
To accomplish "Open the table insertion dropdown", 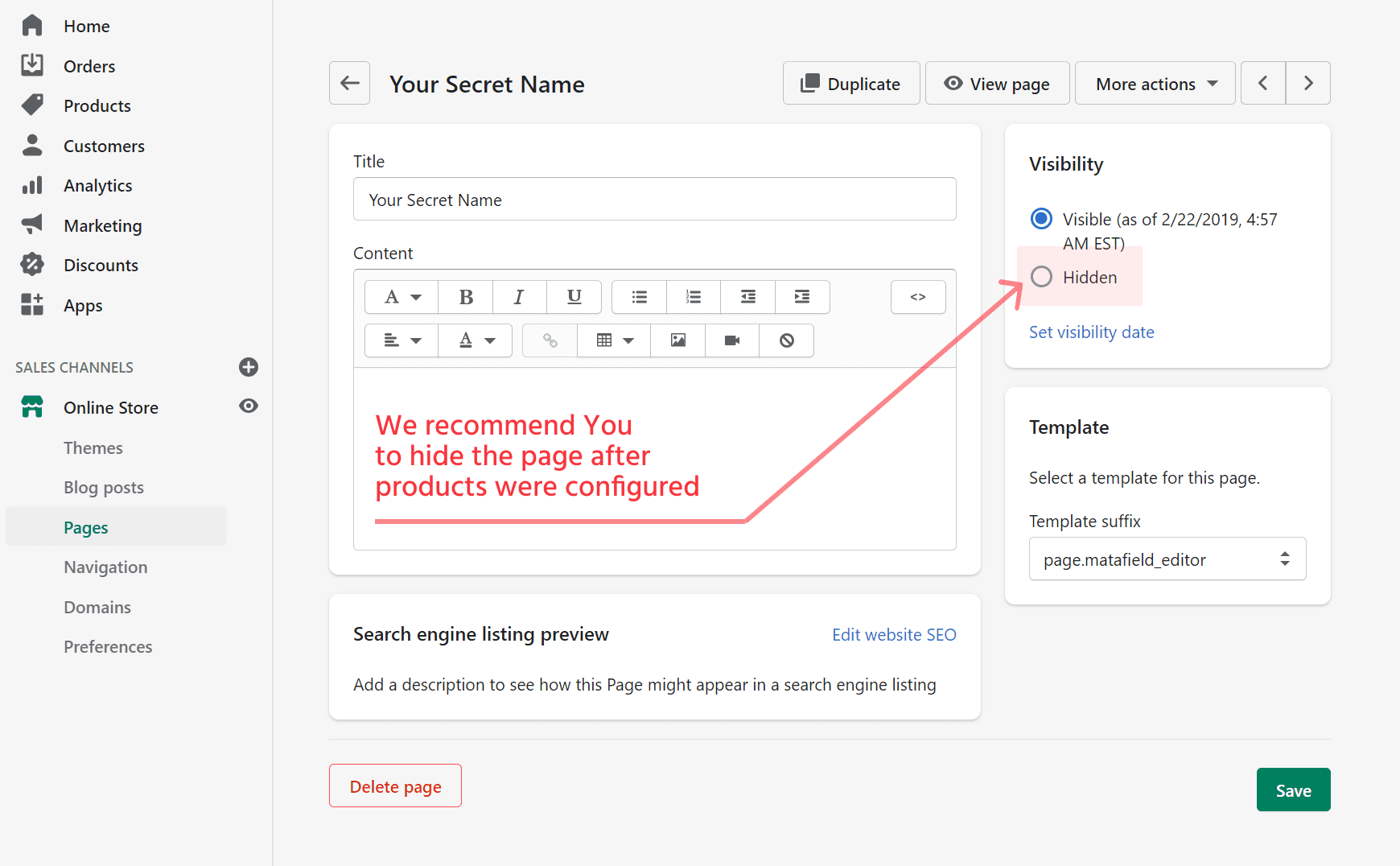I will 613,340.
